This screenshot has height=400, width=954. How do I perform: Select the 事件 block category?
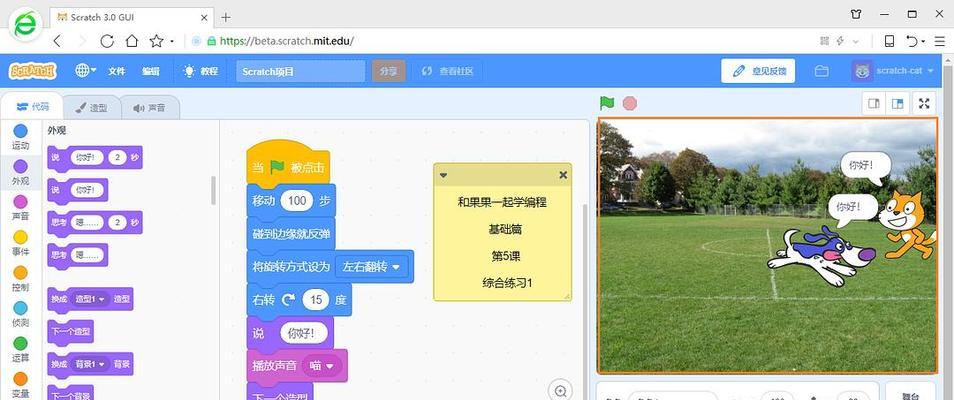tap(21, 243)
